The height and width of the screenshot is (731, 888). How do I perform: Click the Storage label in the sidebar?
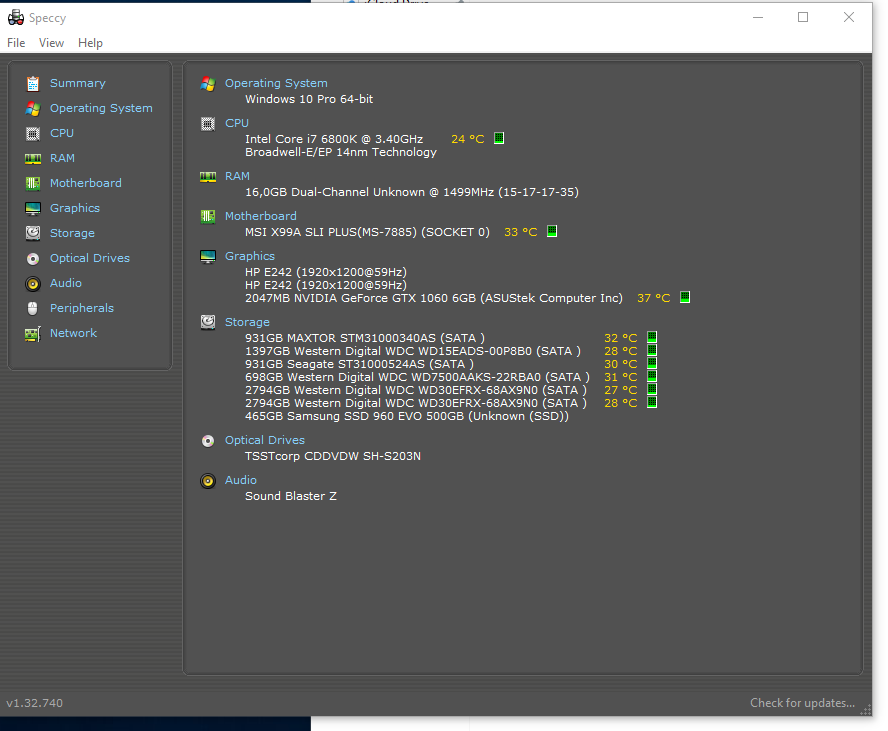[x=72, y=233]
